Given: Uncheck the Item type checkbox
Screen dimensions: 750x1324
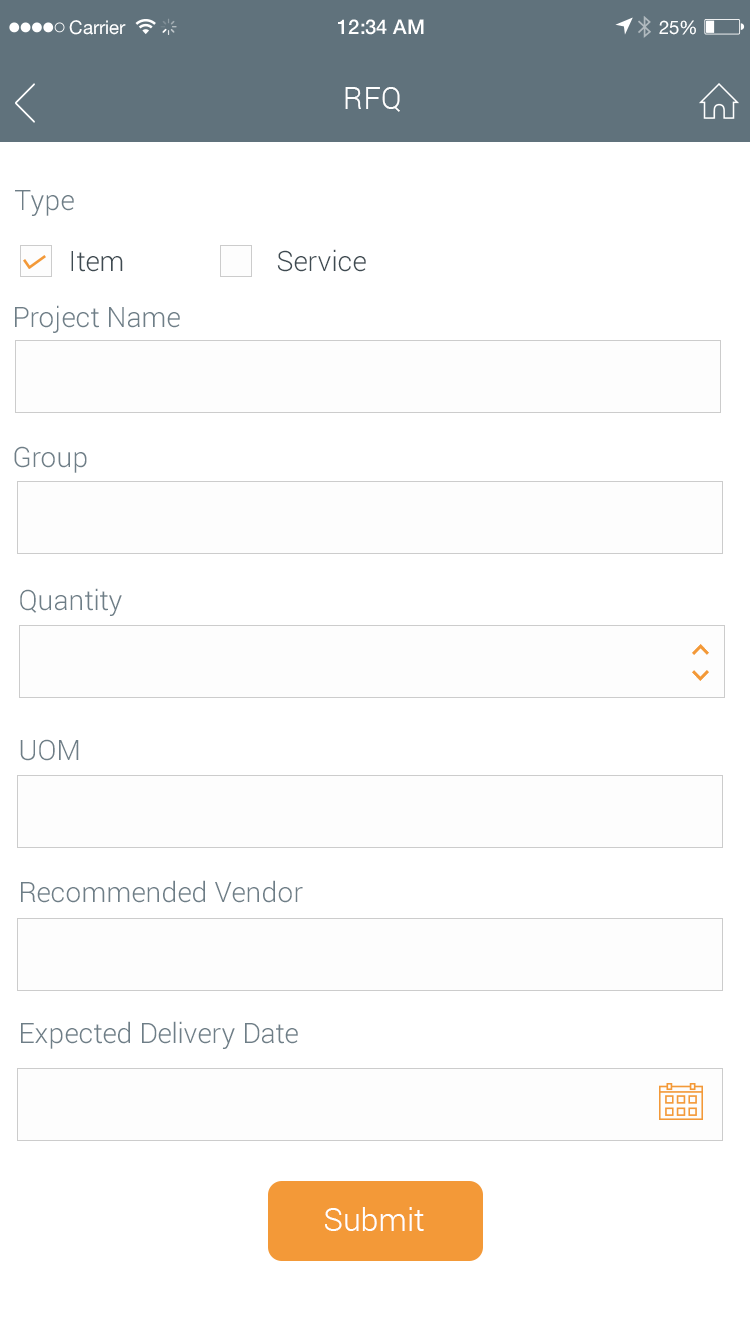Looking at the screenshot, I should point(36,261).
